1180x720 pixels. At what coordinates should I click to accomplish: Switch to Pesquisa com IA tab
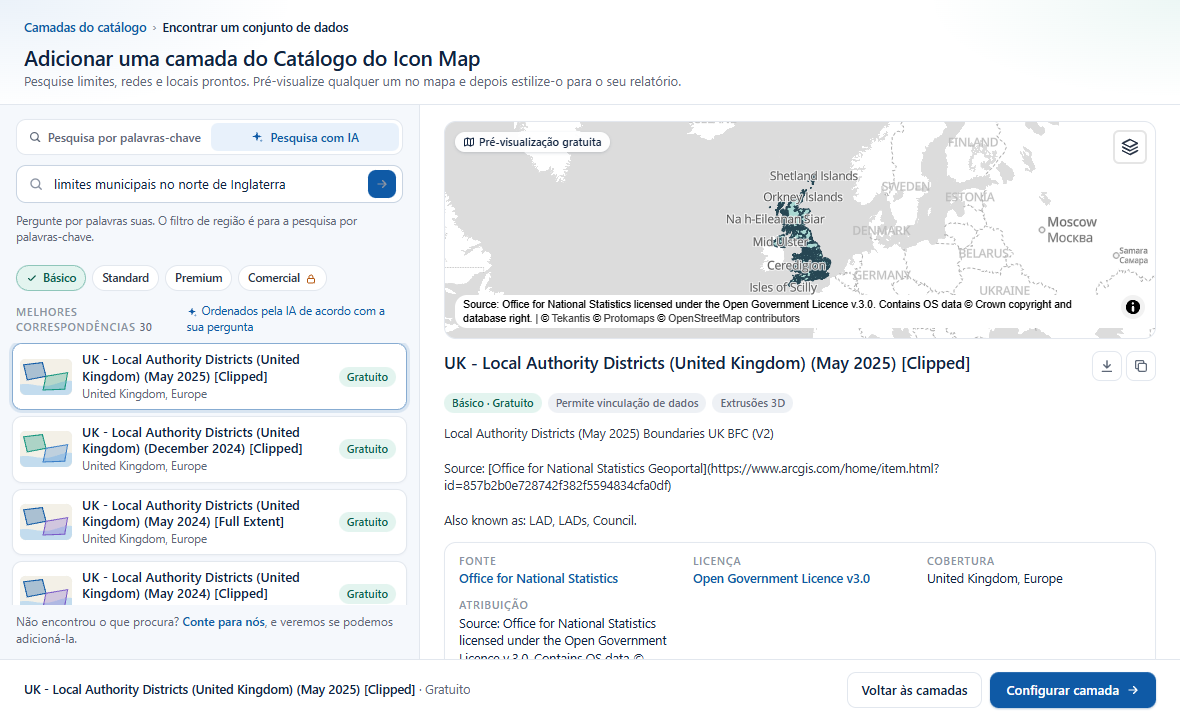[306, 138]
